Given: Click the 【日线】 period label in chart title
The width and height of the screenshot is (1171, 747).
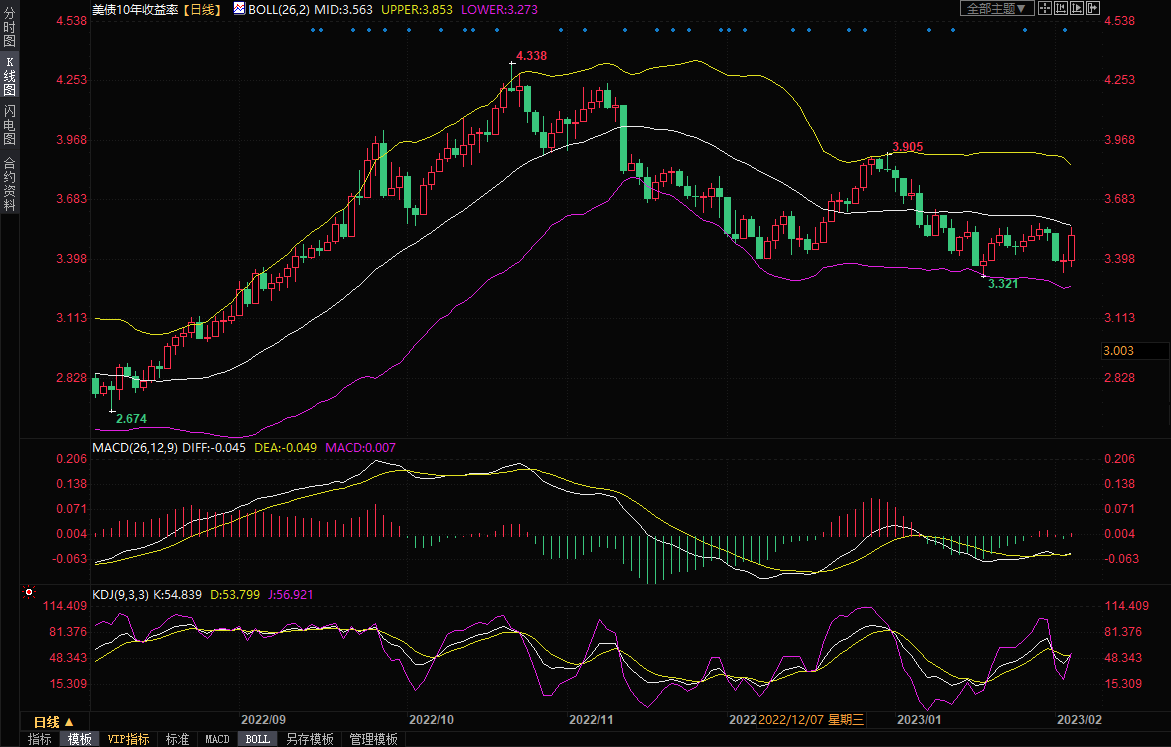Looking at the screenshot, I should (x=204, y=8).
